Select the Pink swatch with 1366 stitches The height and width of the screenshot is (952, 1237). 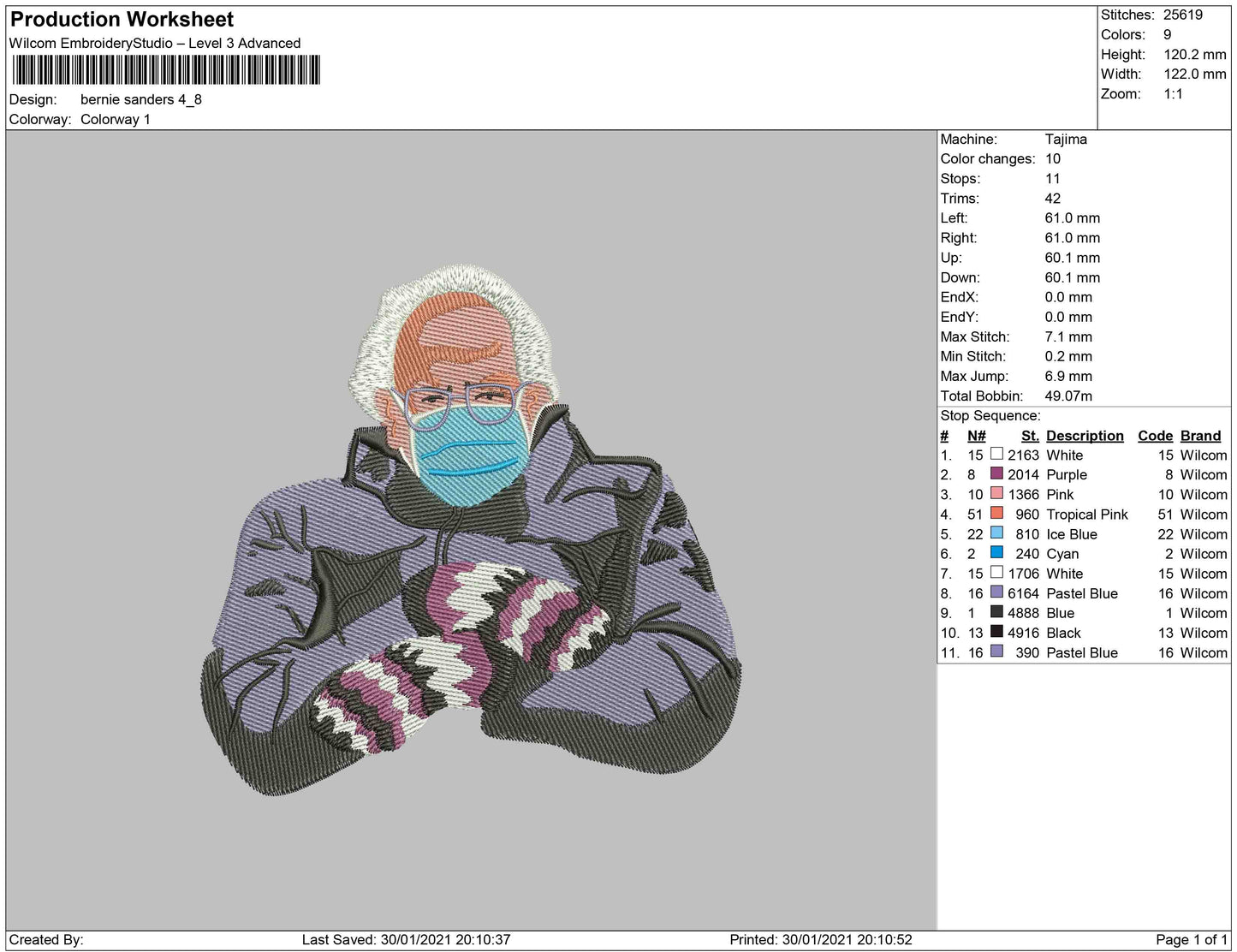(996, 494)
